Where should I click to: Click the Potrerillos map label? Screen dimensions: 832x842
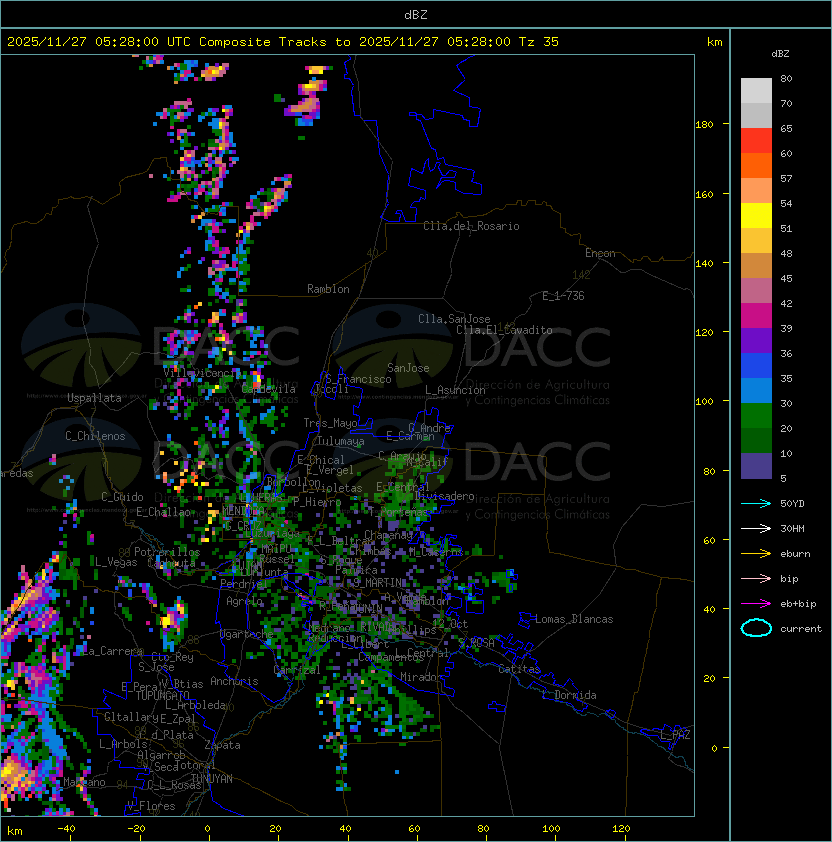tap(167, 552)
